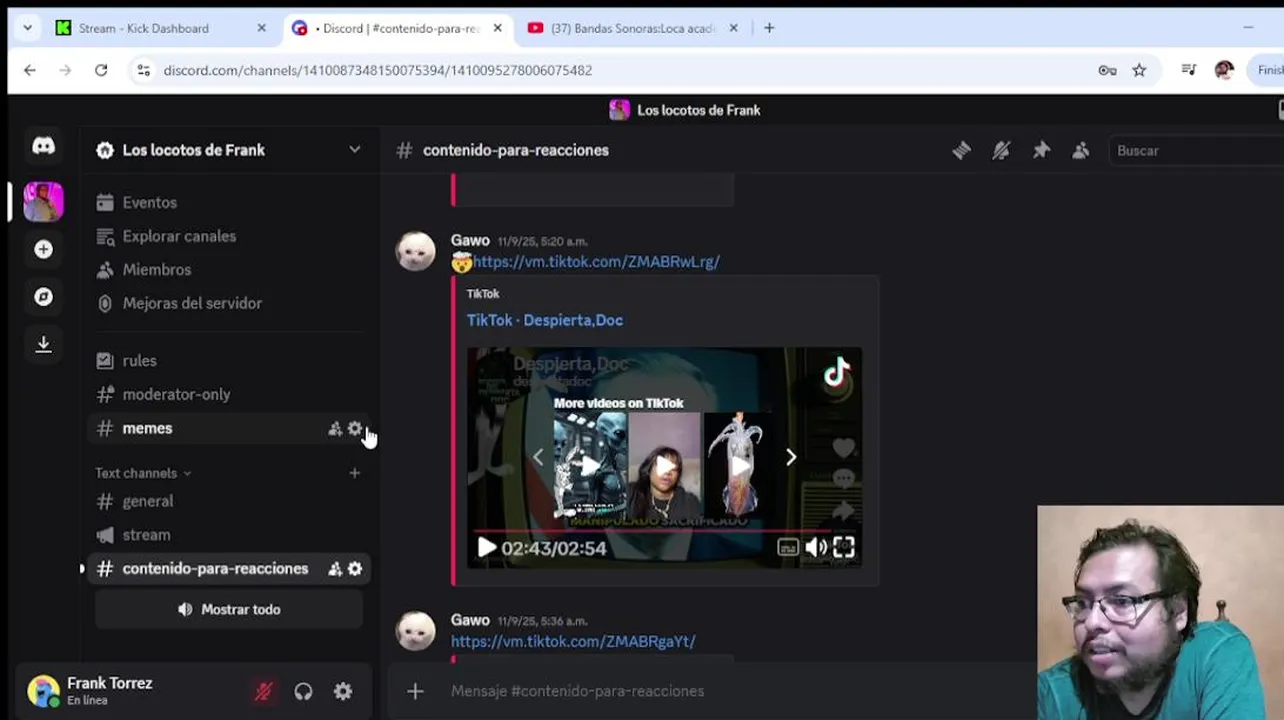Toggle captions on TikTok video

click(788, 547)
